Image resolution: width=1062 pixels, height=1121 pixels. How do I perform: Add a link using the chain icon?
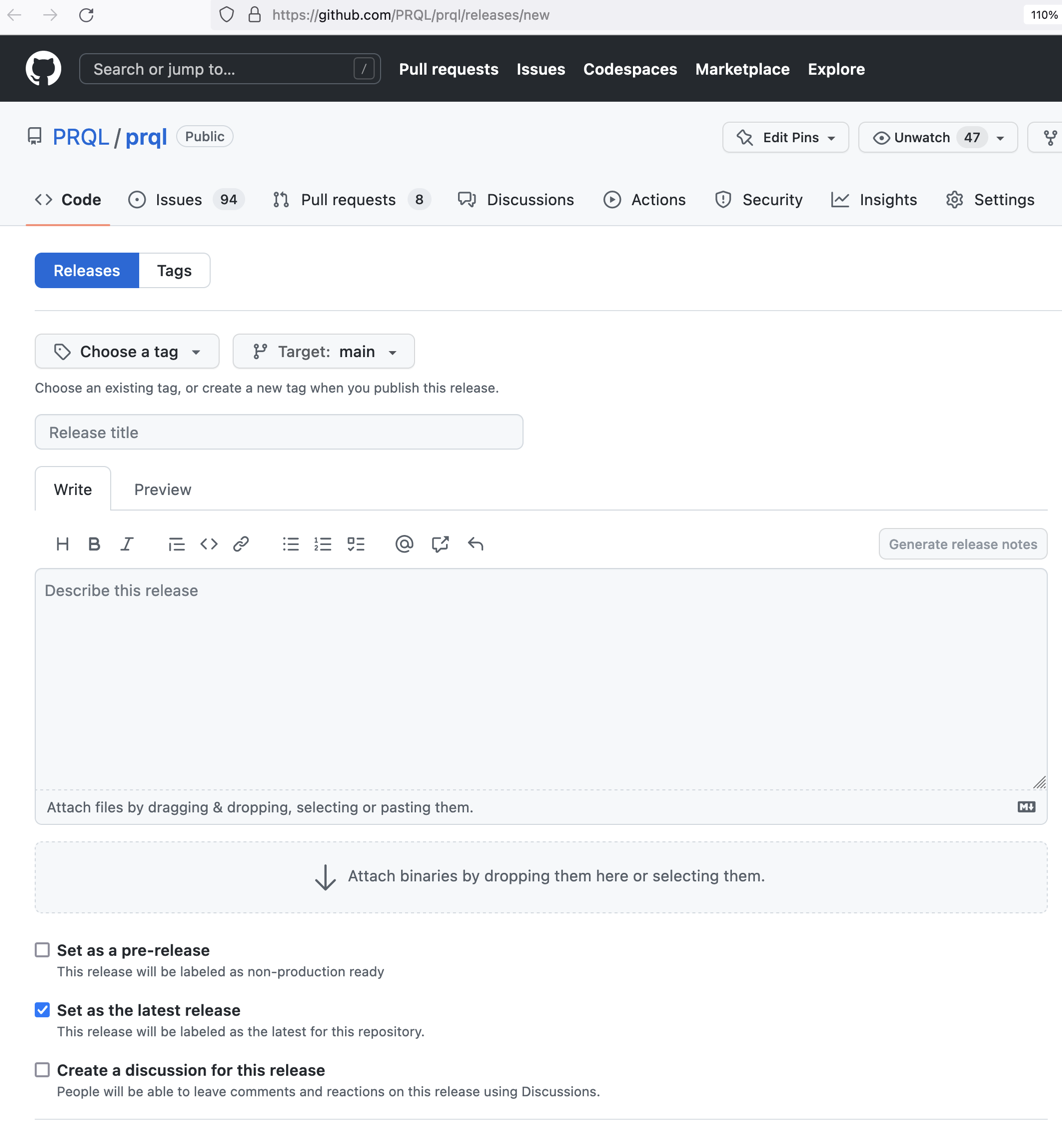point(241,544)
